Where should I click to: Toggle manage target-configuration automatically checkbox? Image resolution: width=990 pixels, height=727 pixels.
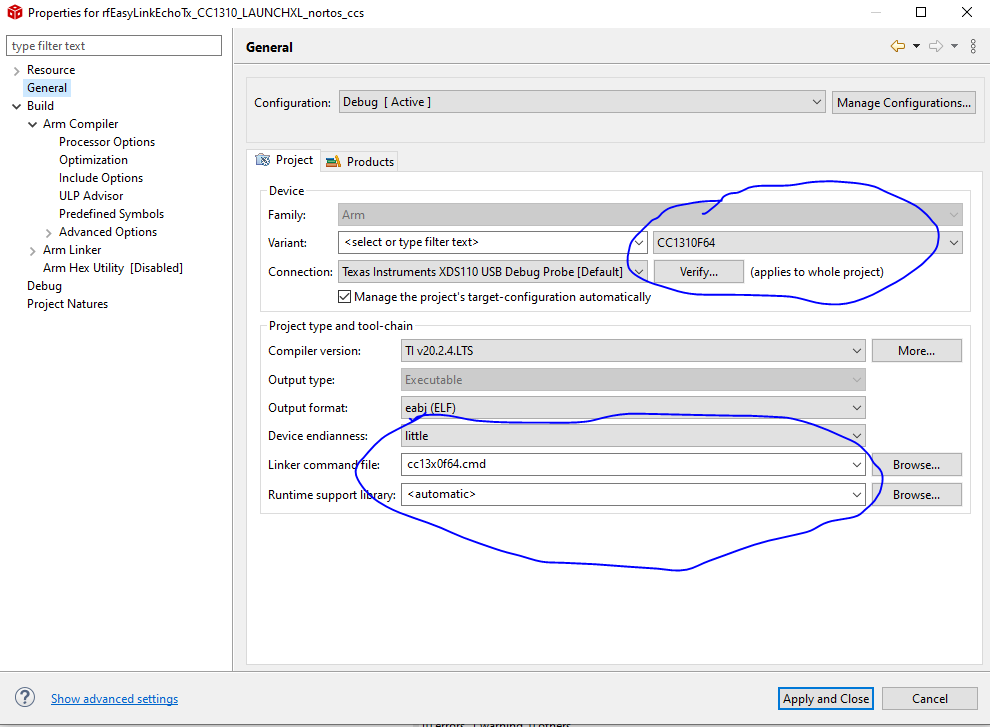(x=344, y=296)
